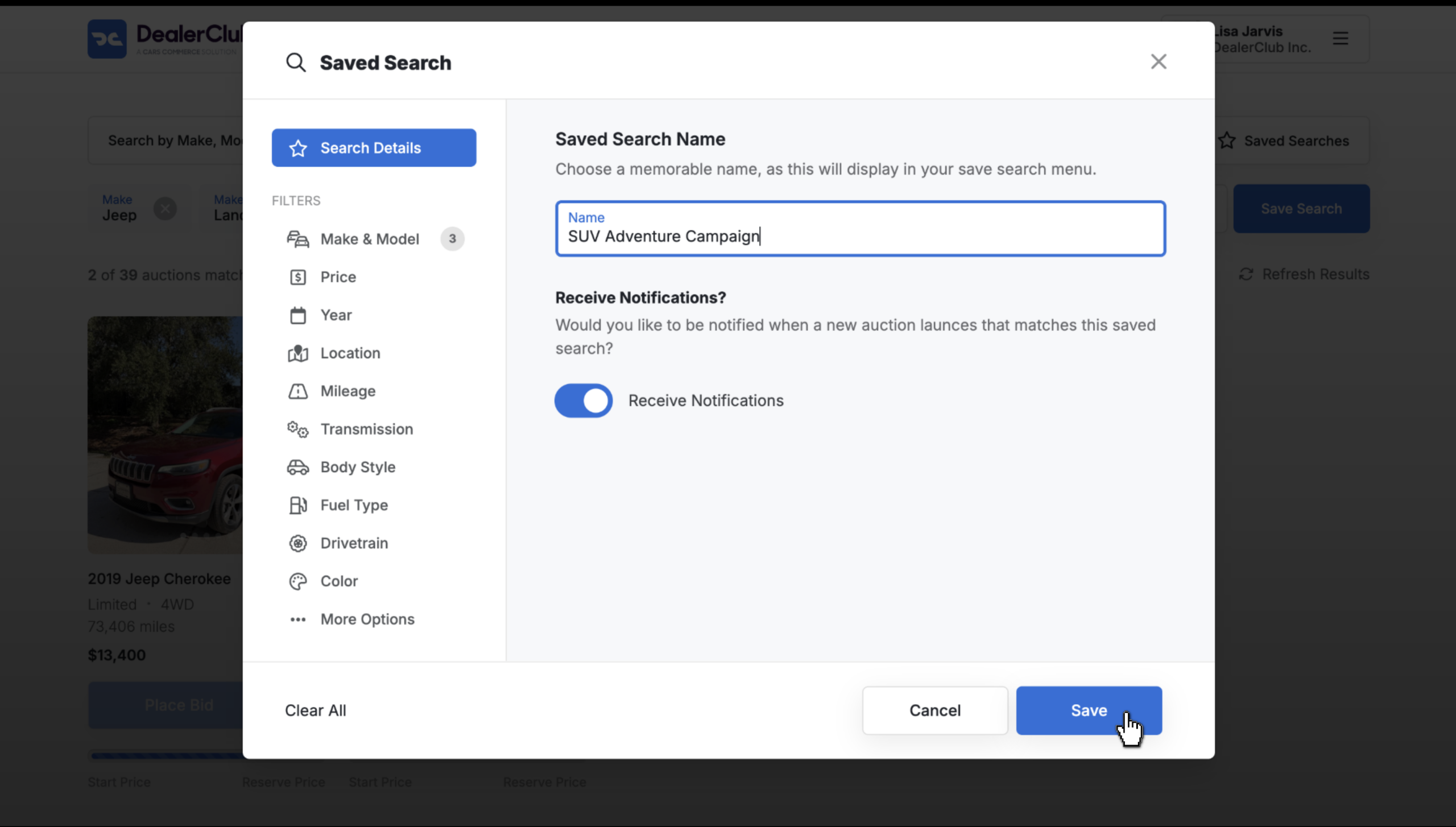Click the Year calendar icon
This screenshot has height=827, width=1456.
coord(298,315)
